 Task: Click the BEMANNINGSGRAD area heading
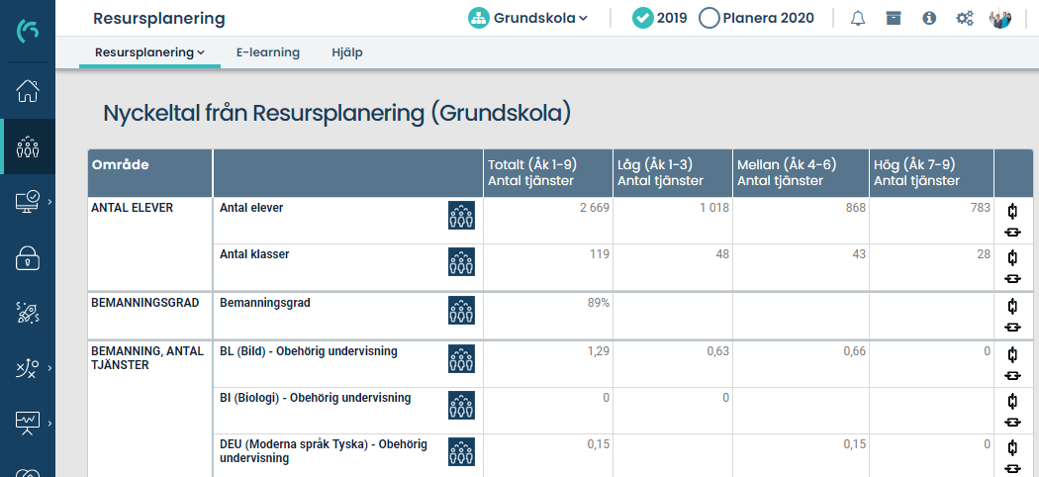pyautogui.click(x=144, y=303)
